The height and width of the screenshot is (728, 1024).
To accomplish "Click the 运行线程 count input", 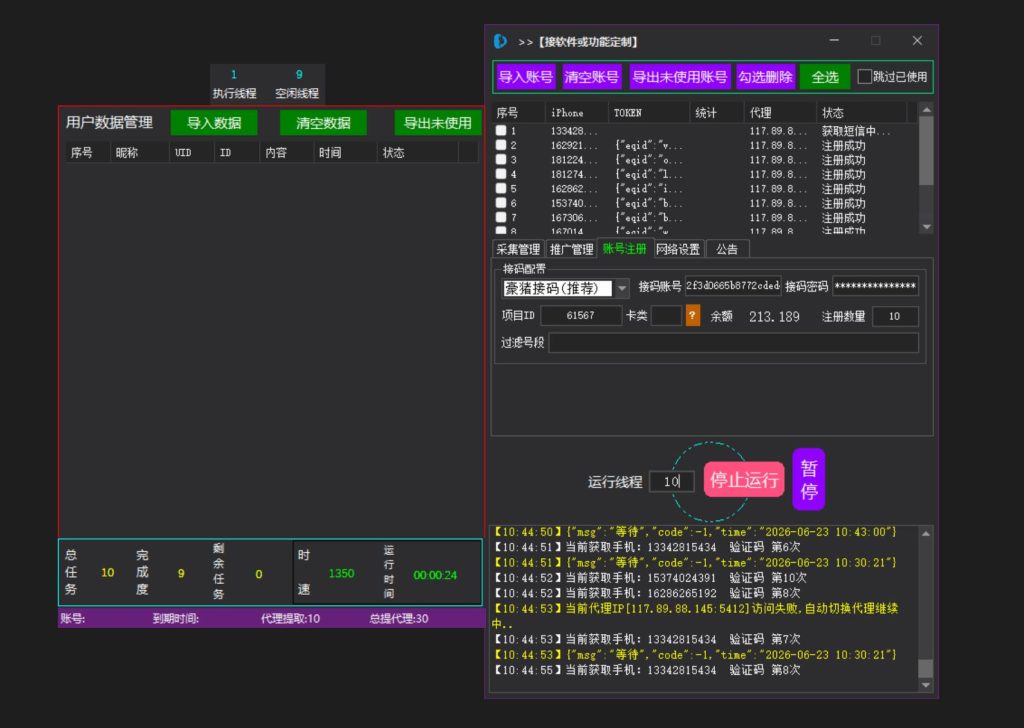I will pos(671,481).
